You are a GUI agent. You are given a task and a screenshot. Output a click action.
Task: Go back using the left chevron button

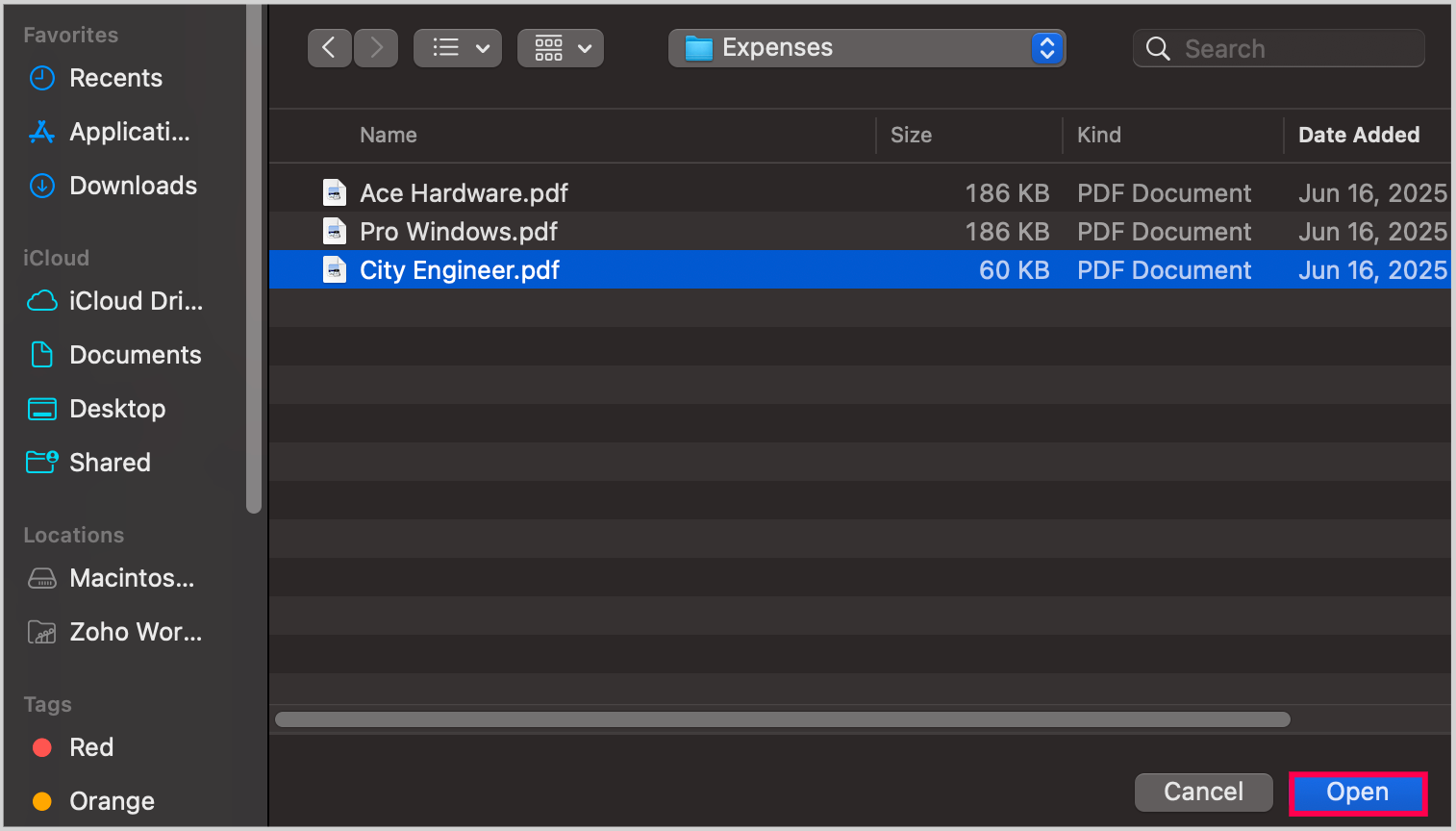[329, 48]
